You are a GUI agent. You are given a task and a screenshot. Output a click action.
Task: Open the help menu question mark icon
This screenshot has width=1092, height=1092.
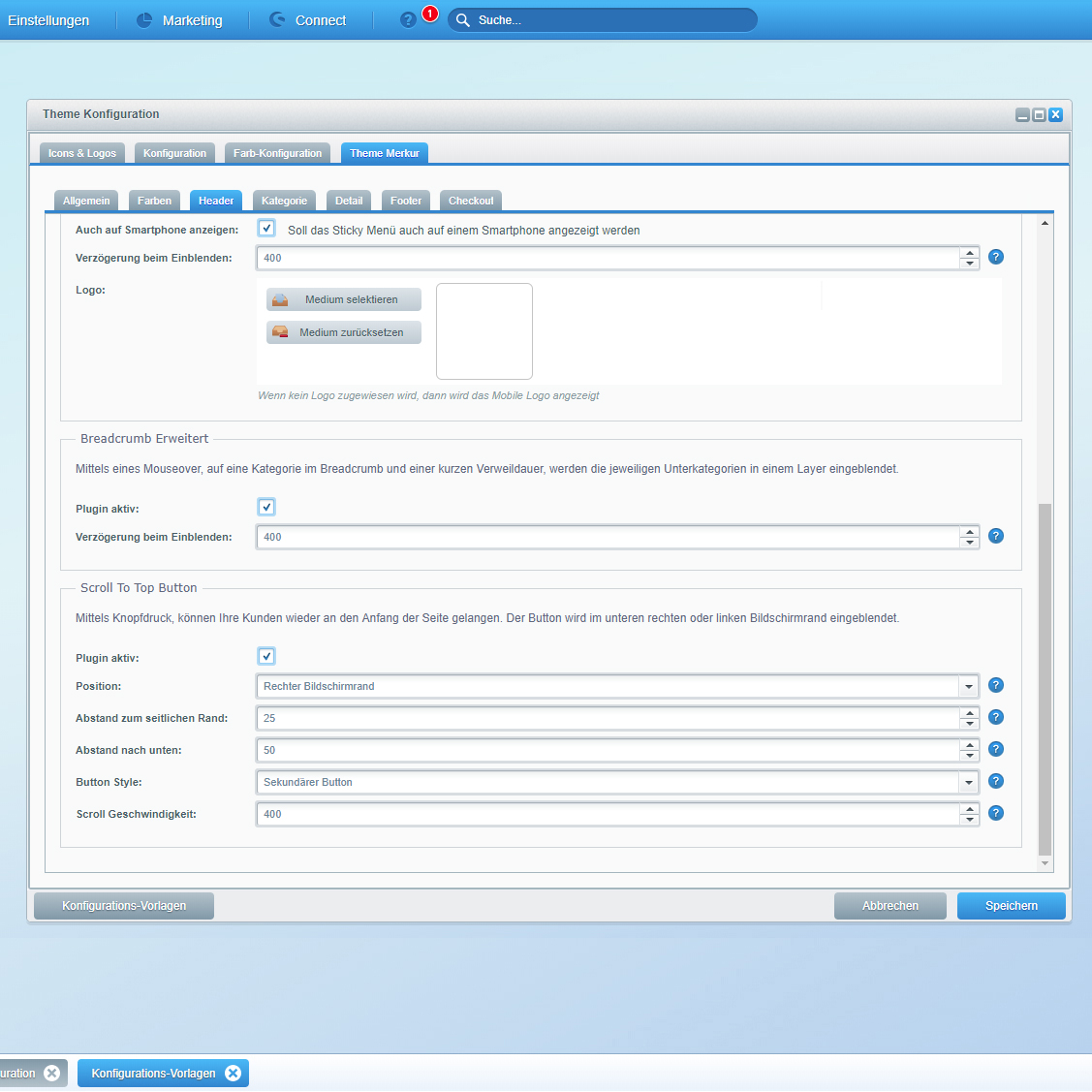click(408, 20)
